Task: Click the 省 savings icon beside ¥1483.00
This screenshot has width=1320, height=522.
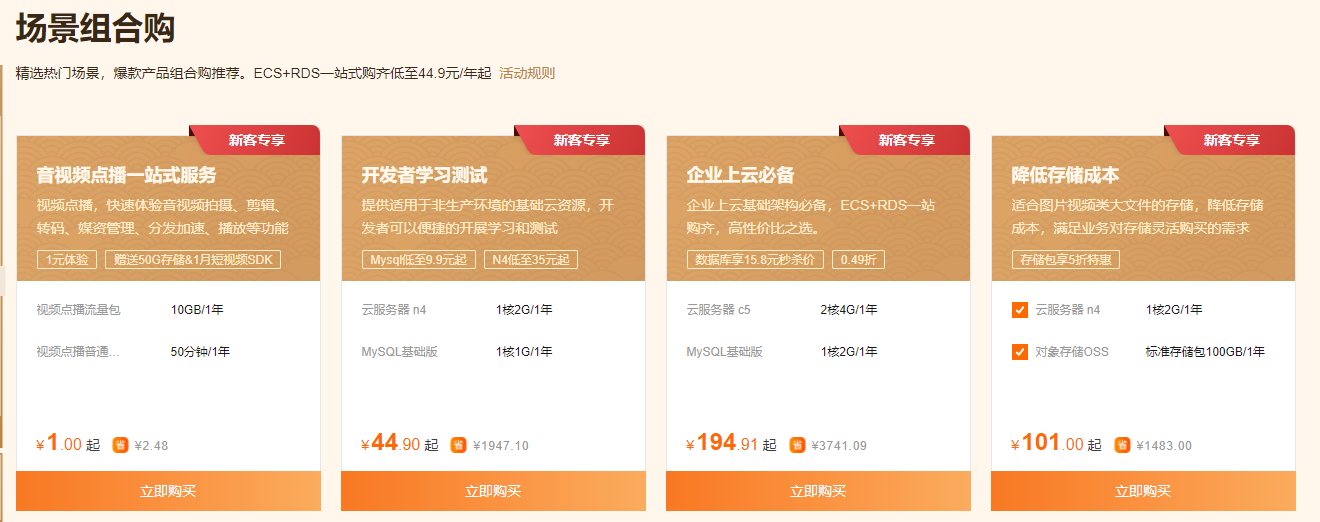Action: tap(1122, 445)
